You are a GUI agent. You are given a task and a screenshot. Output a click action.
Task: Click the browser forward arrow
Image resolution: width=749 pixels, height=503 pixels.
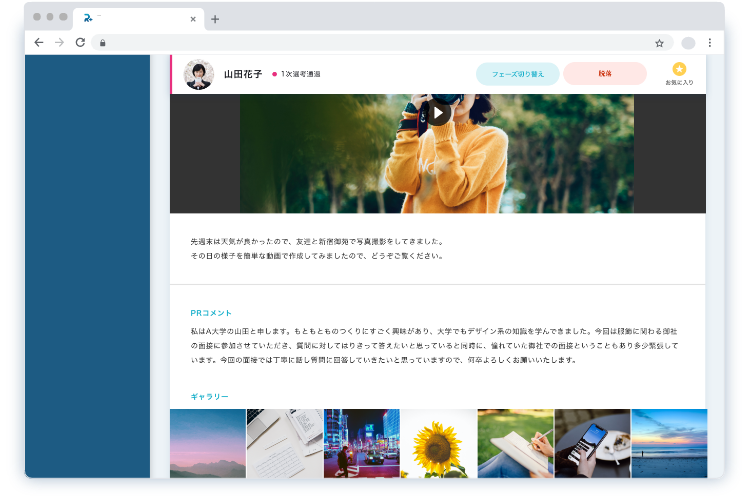[59, 43]
